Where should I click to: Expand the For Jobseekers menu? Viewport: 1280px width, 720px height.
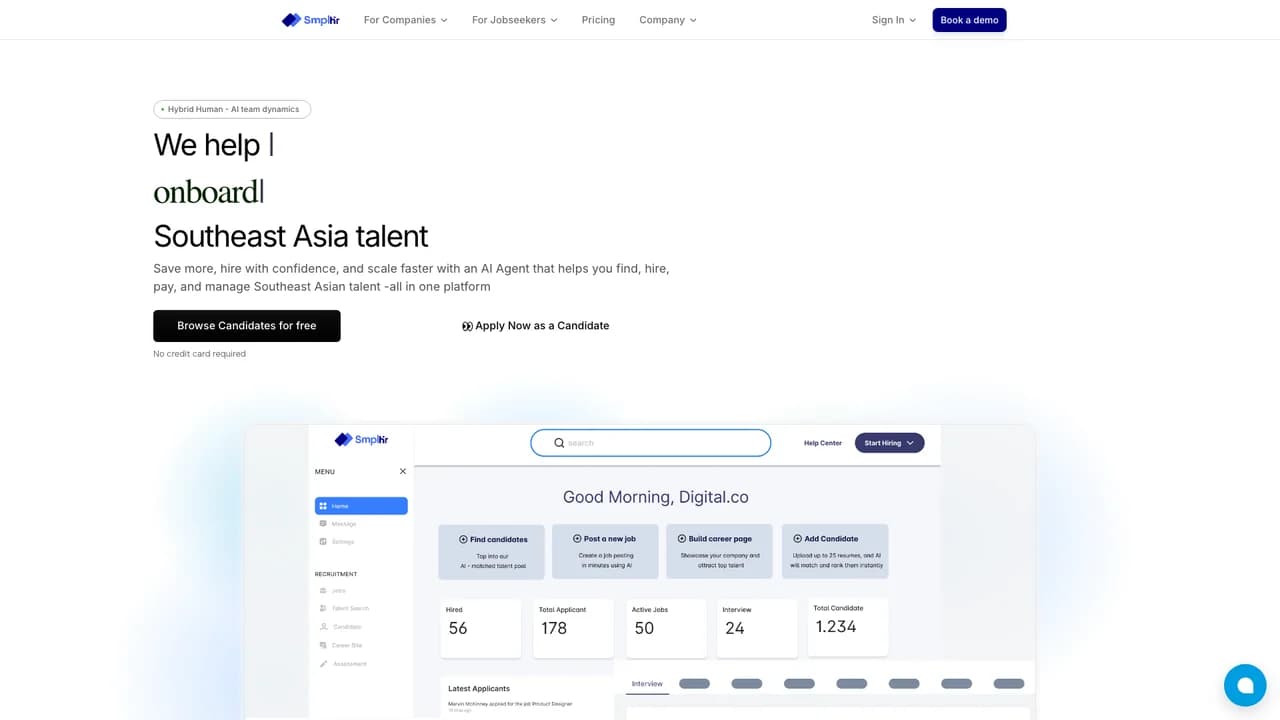click(x=514, y=20)
